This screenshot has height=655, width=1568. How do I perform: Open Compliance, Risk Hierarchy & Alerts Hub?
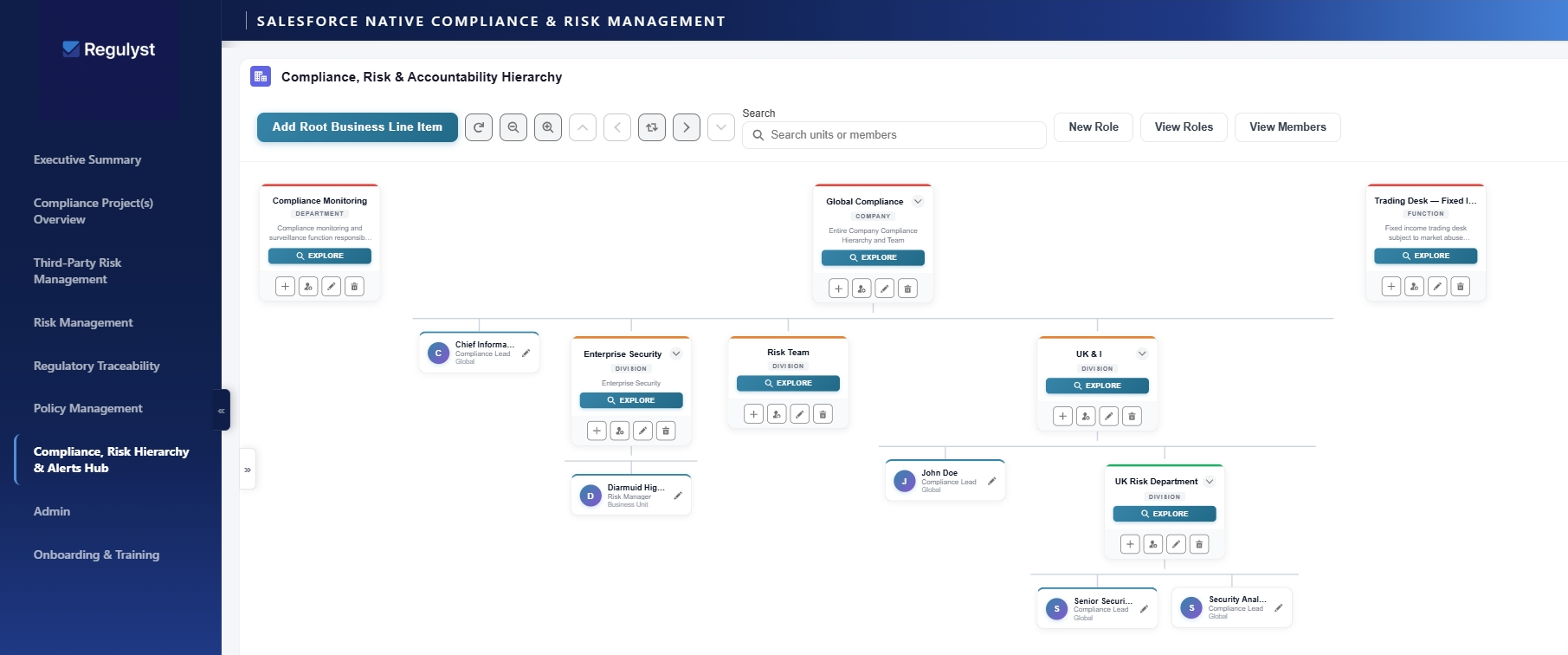click(111, 460)
